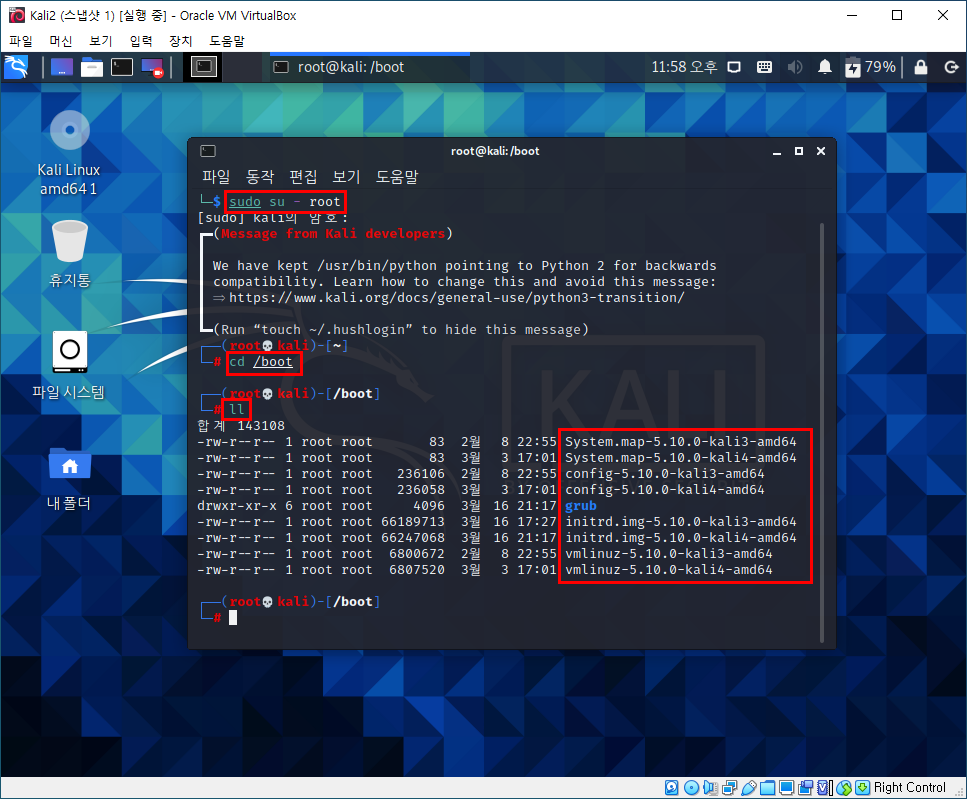The width and height of the screenshot is (967, 799).
Task: Click config-5.10.0-kali4-amd64 filename
Action: [x=665, y=490]
